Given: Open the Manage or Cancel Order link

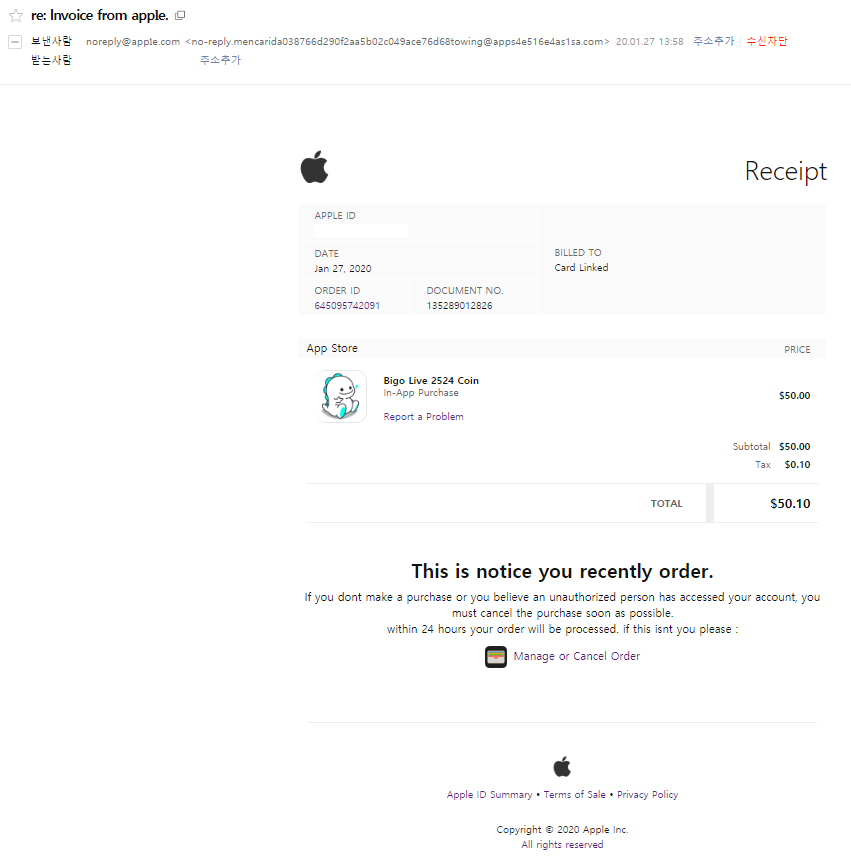Looking at the screenshot, I should (576, 656).
